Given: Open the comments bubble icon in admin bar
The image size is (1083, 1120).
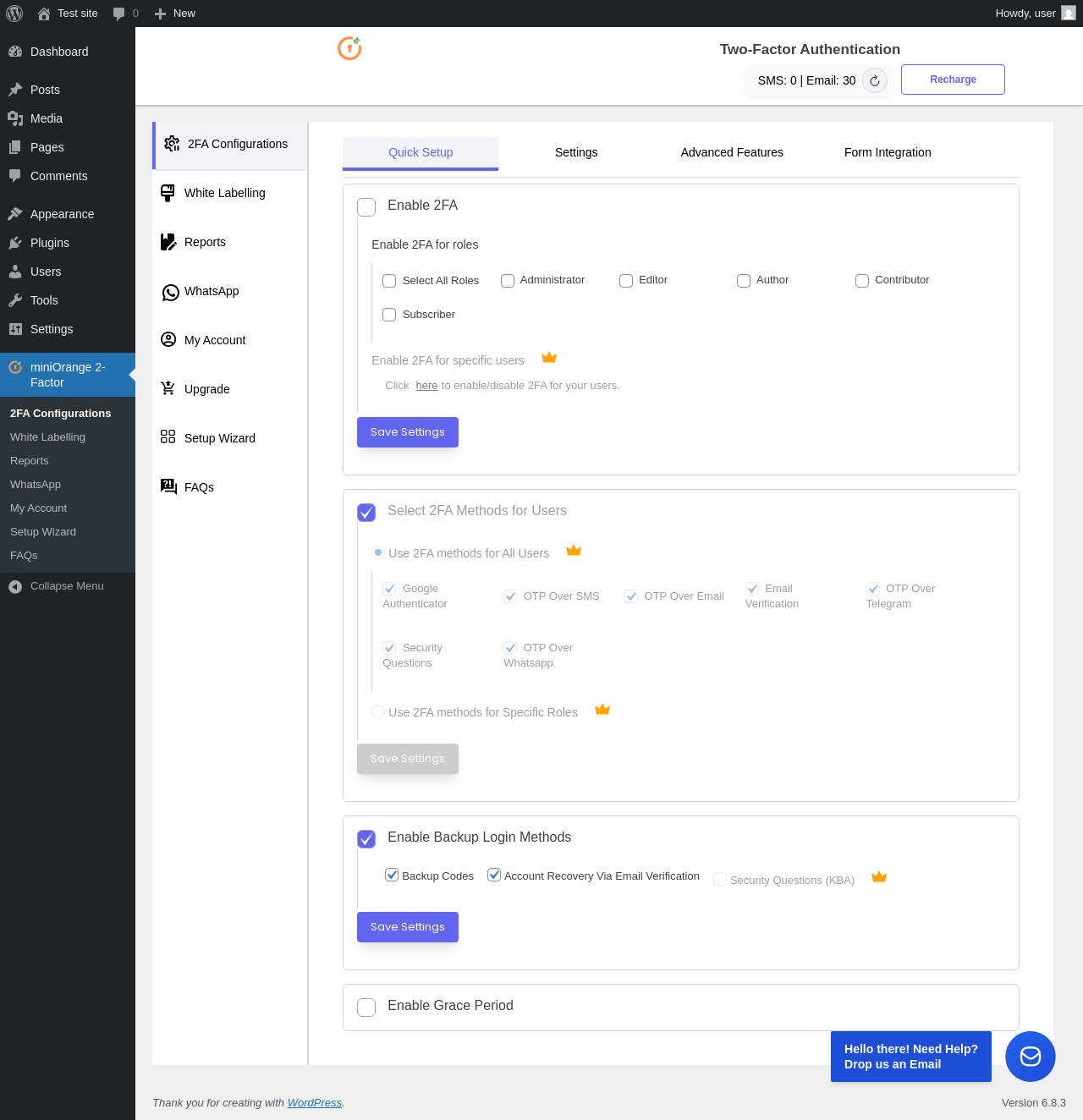Looking at the screenshot, I should [x=119, y=14].
